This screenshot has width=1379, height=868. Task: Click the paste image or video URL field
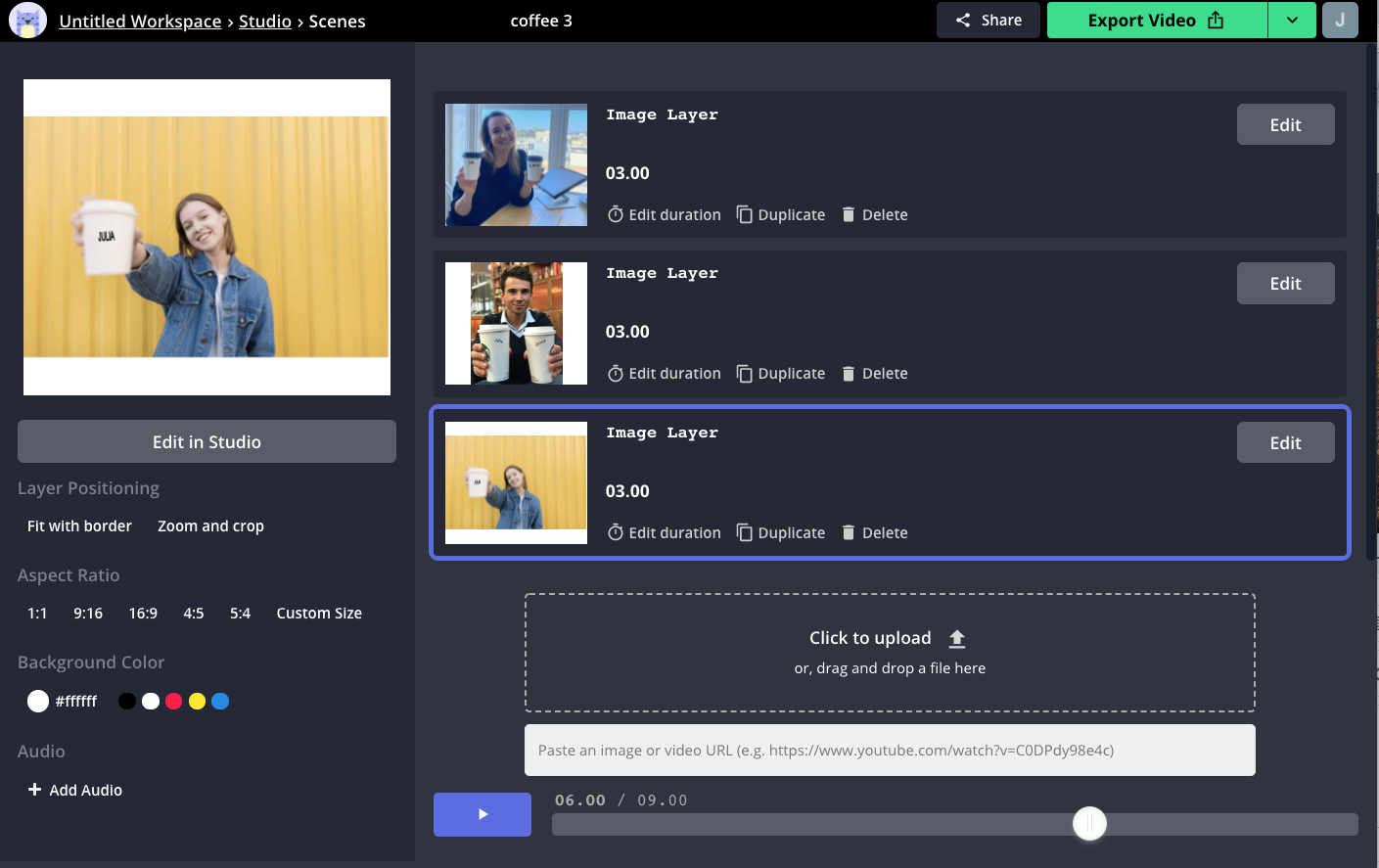(x=890, y=751)
